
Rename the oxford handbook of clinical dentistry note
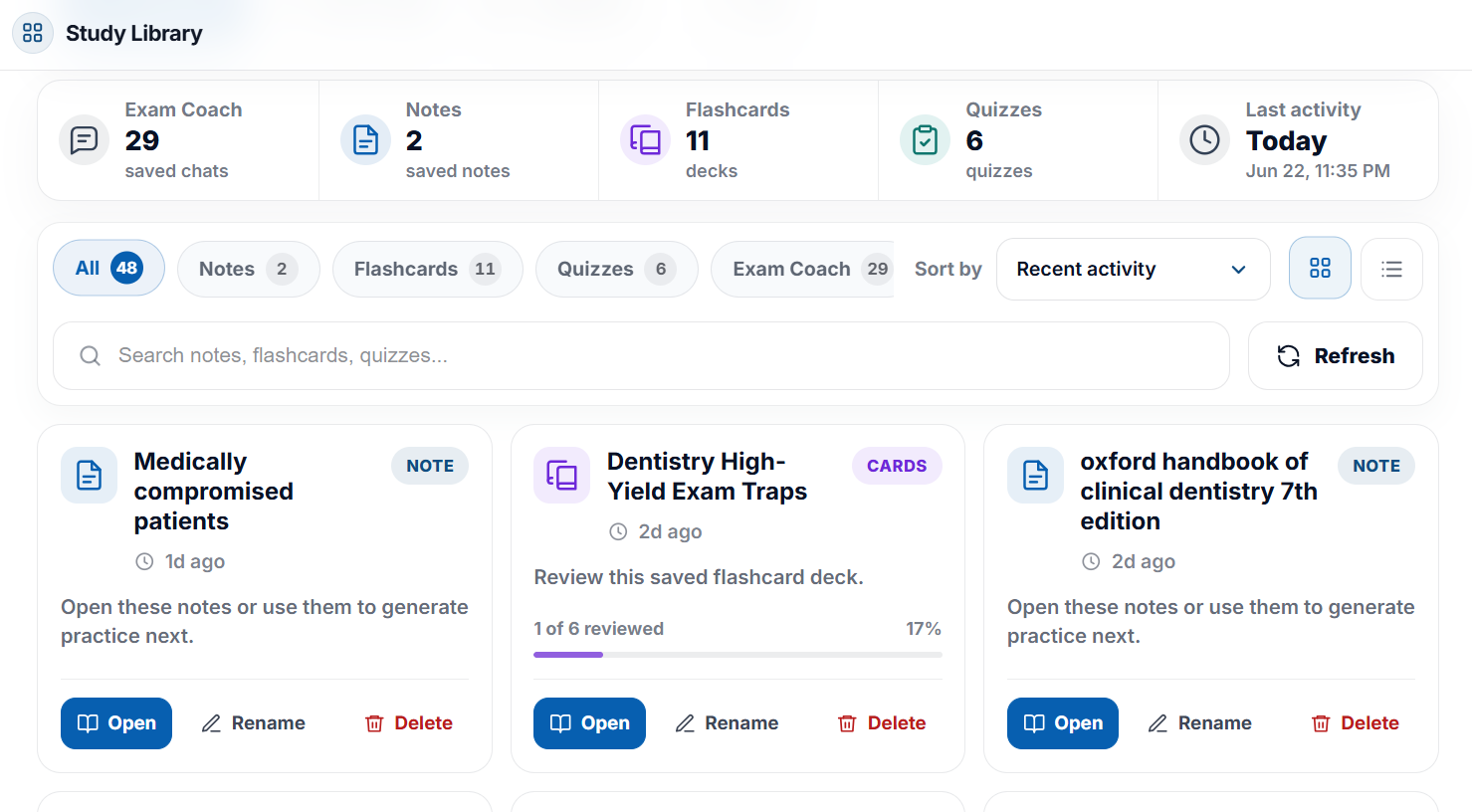pos(1200,723)
